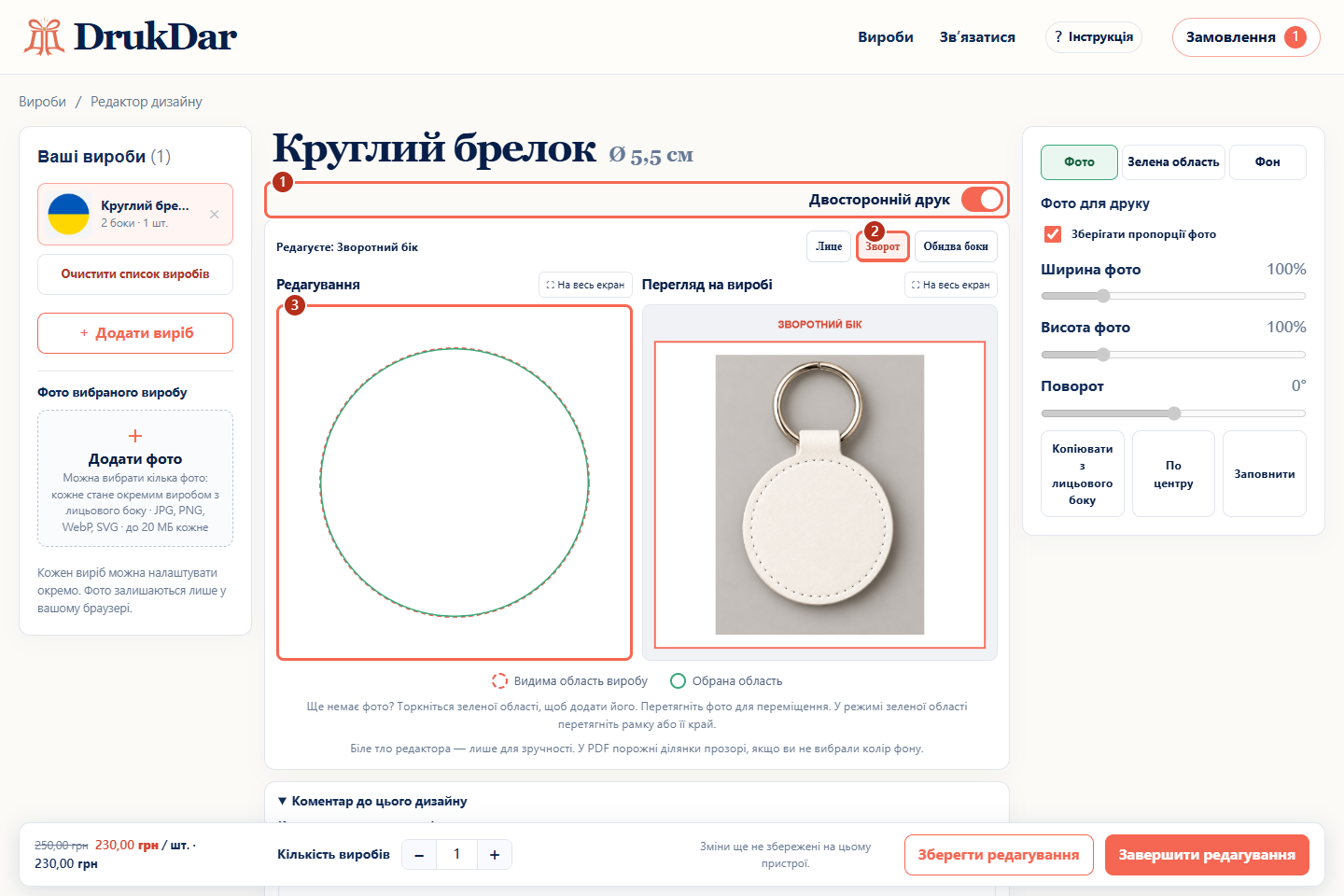
Task: Increase quantity with the plus button
Action: click(x=495, y=855)
